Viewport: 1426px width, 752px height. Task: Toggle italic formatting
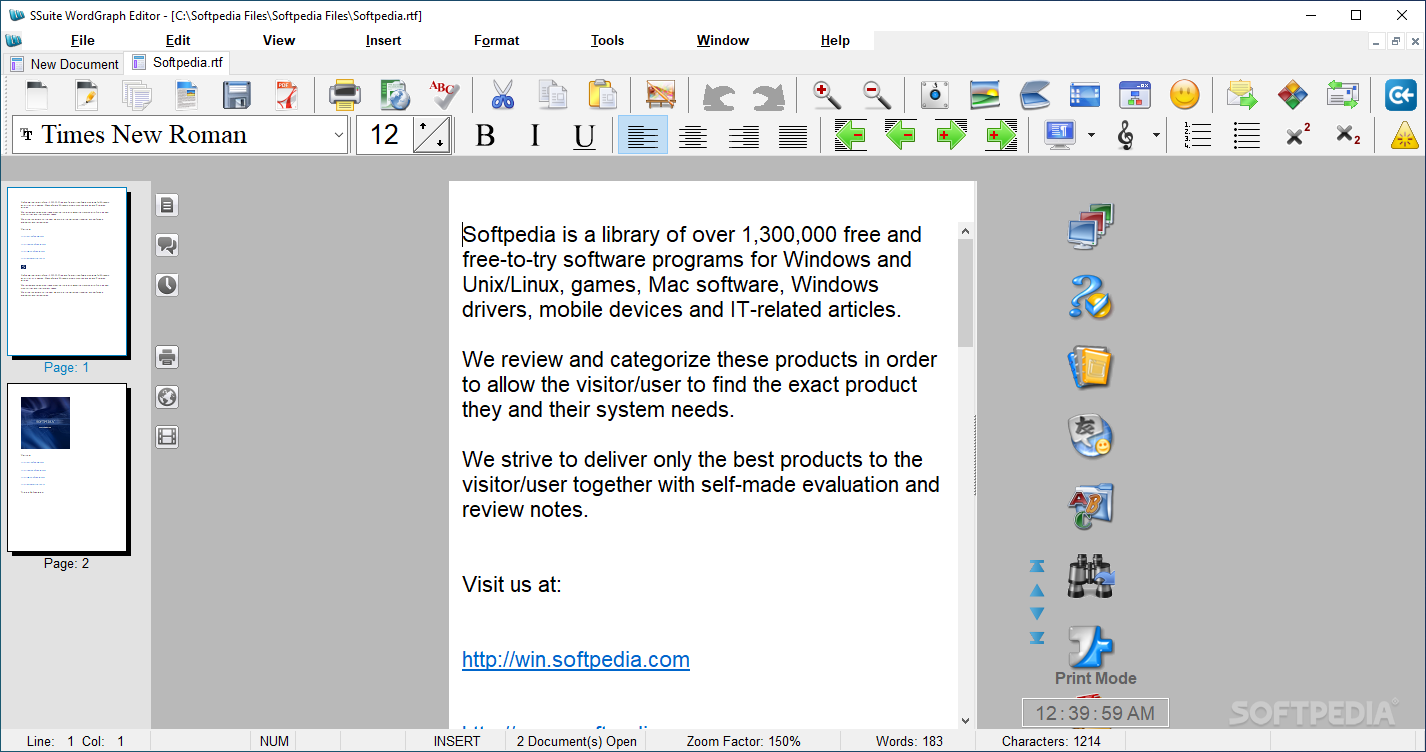point(535,135)
